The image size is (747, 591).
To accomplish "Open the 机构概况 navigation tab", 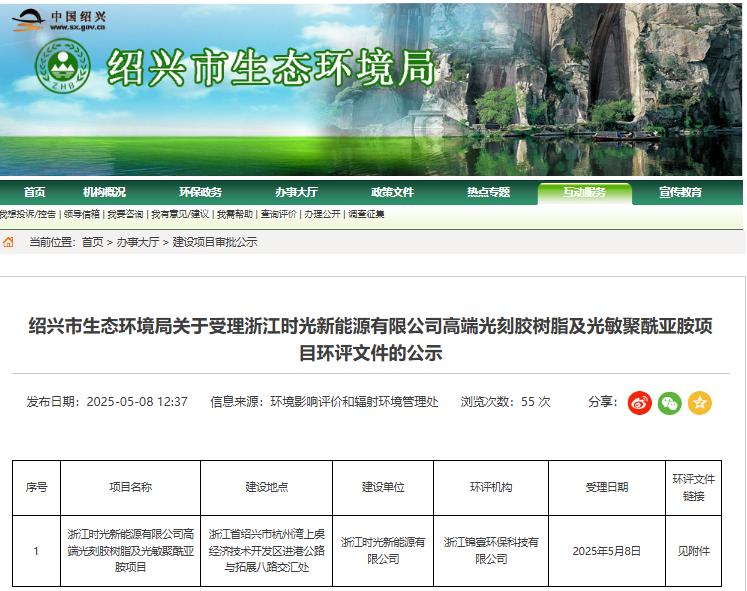I will (104, 192).
